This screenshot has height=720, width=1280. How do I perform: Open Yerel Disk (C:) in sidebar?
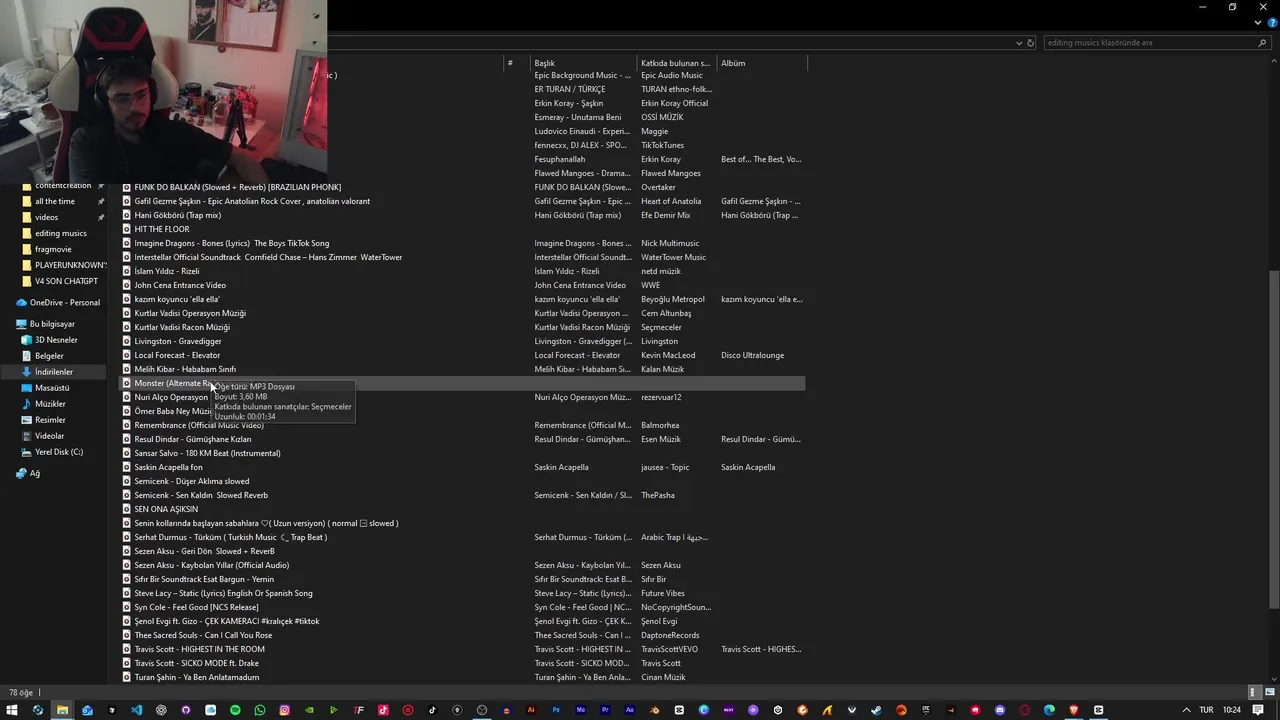point(59,452)
